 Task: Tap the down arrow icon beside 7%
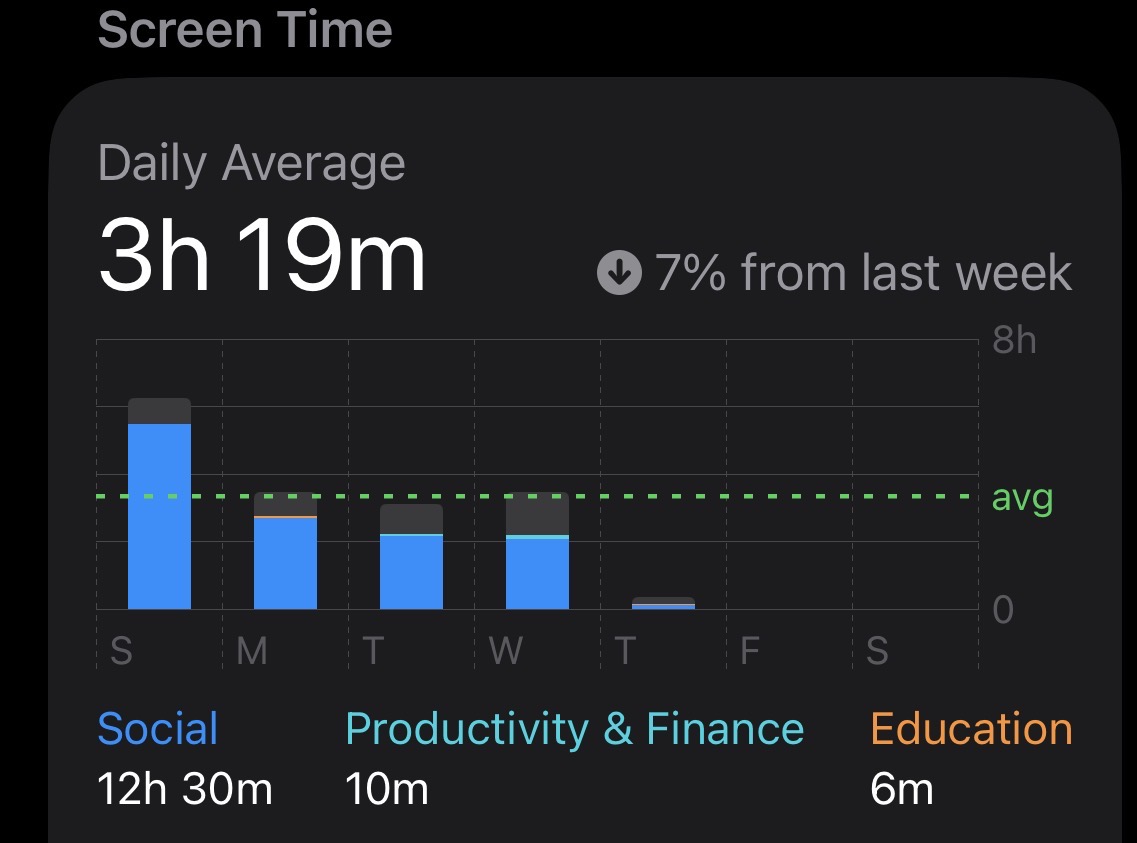tap(619, 273)
